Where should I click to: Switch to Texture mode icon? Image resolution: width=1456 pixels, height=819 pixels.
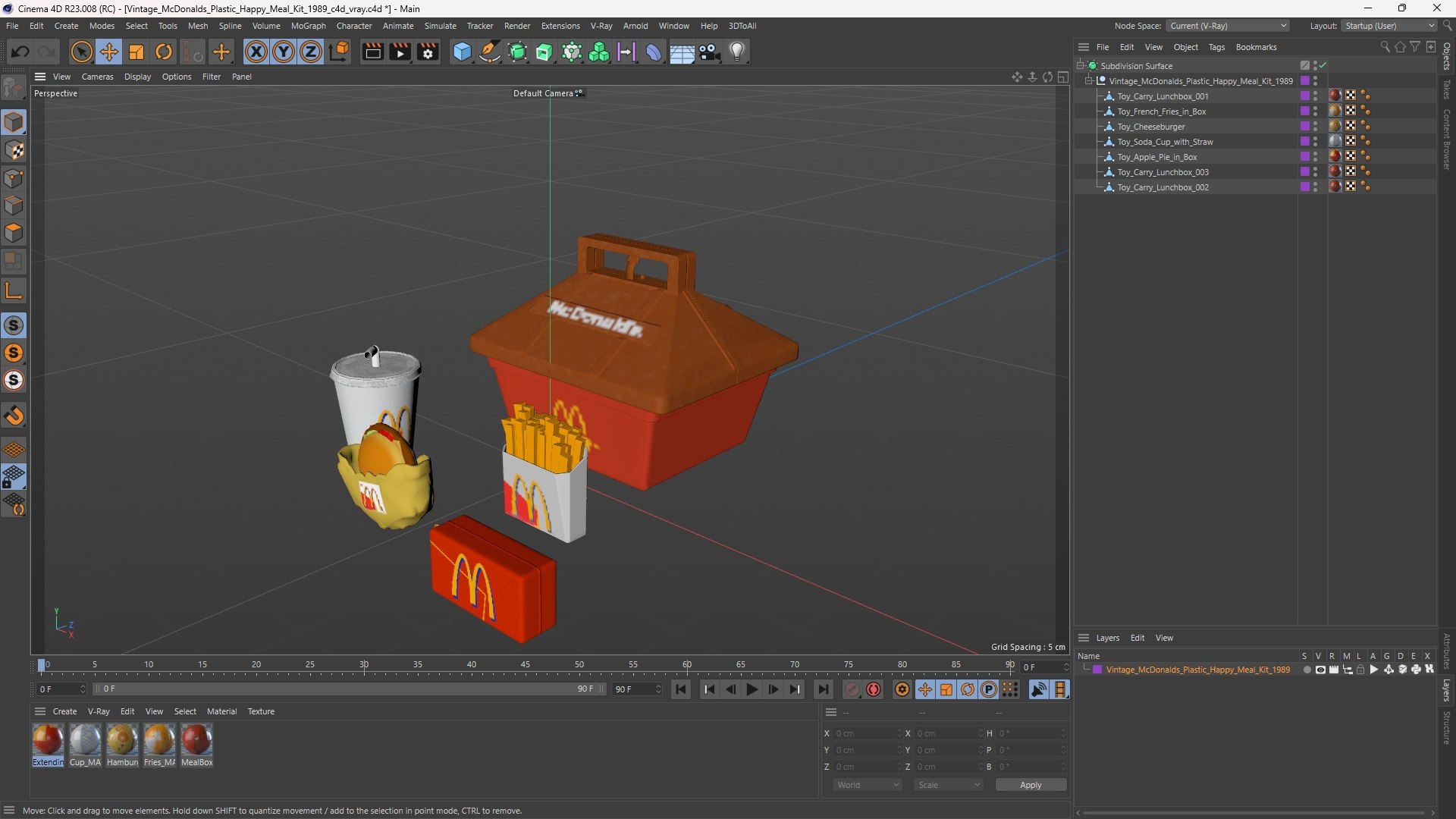pyautogui.click(x=14, y=150)
